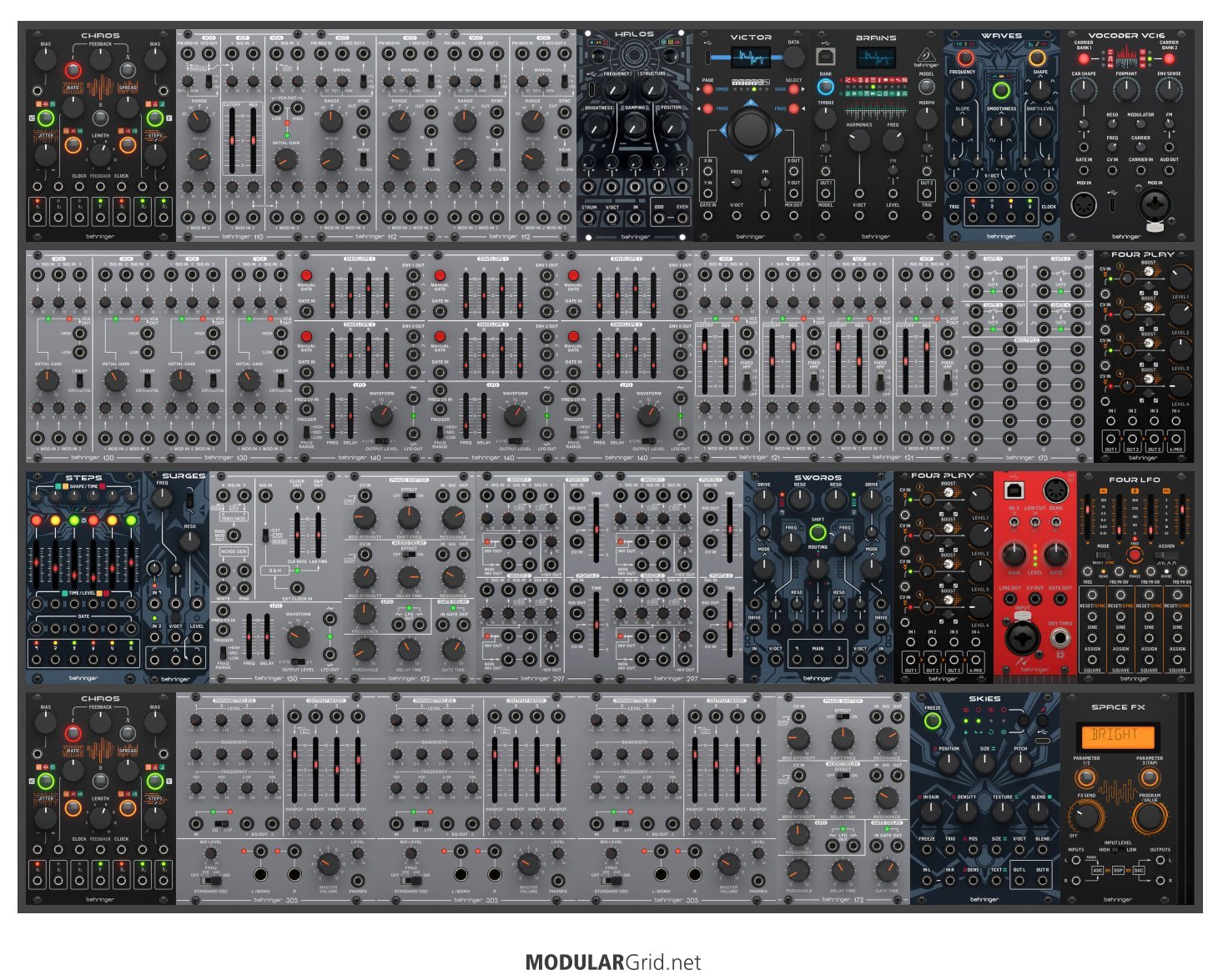
Task: Click the Brains waveform display
Action: pos(876,58)
